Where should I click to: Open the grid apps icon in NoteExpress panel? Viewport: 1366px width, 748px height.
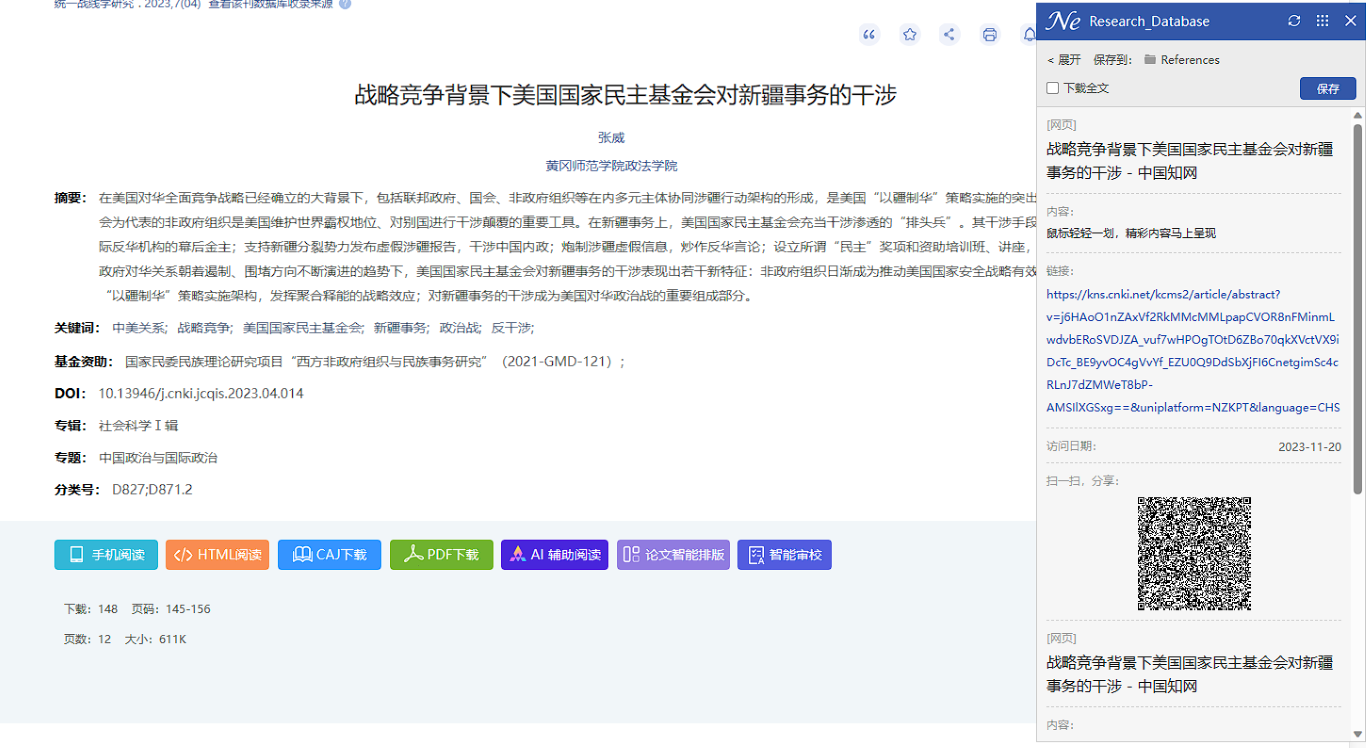click(x=1322, y=21)
